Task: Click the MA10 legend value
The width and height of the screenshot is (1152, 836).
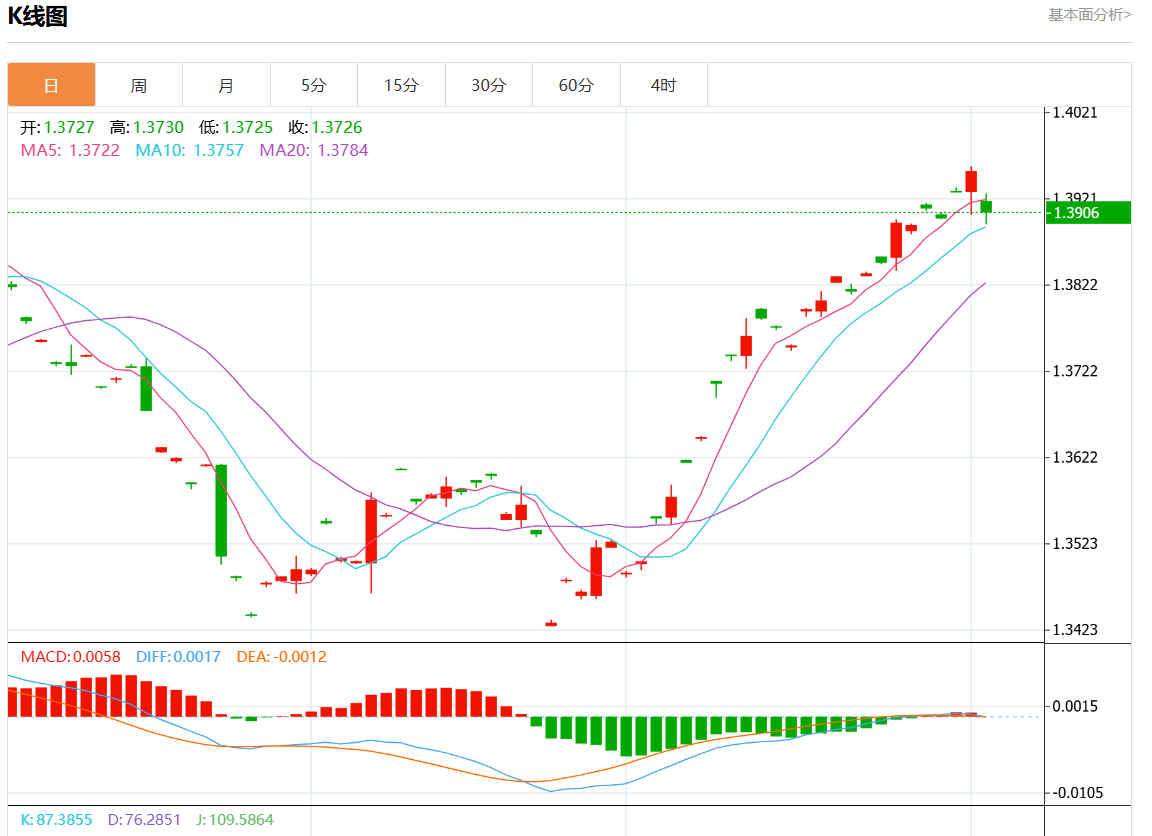Action: (189, 150)
